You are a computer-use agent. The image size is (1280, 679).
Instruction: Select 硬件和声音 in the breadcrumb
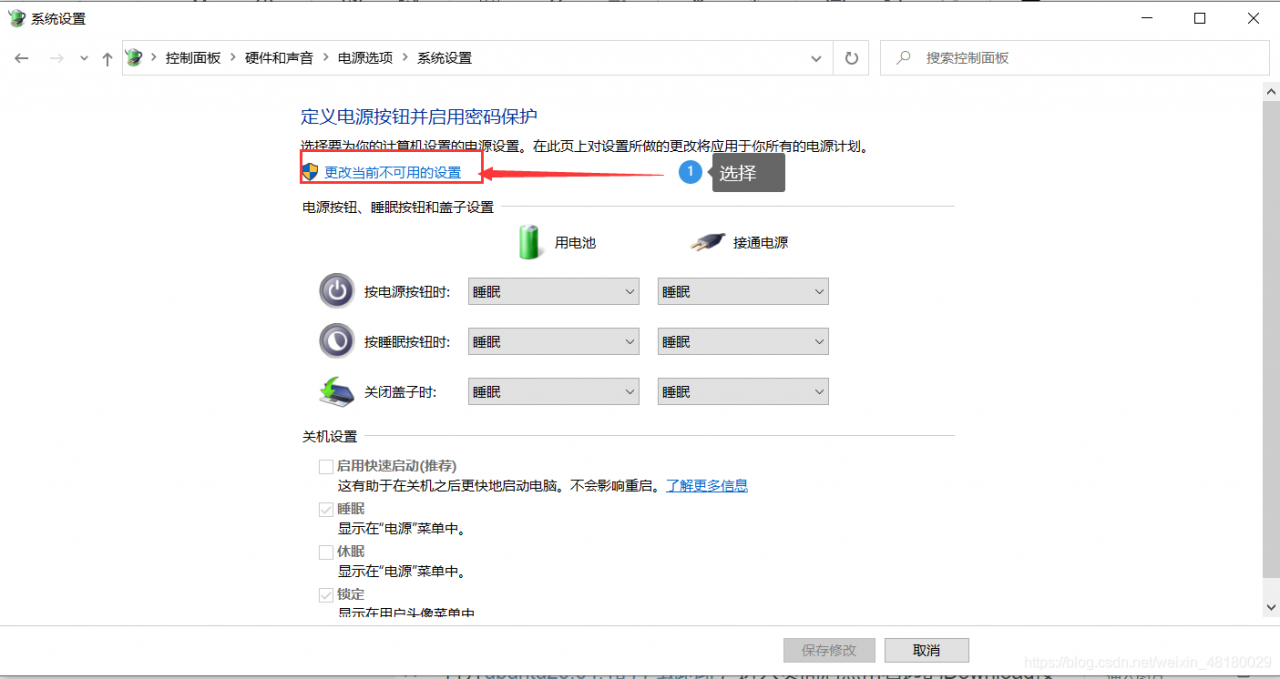pyautogui.click(x=279, y=58)
